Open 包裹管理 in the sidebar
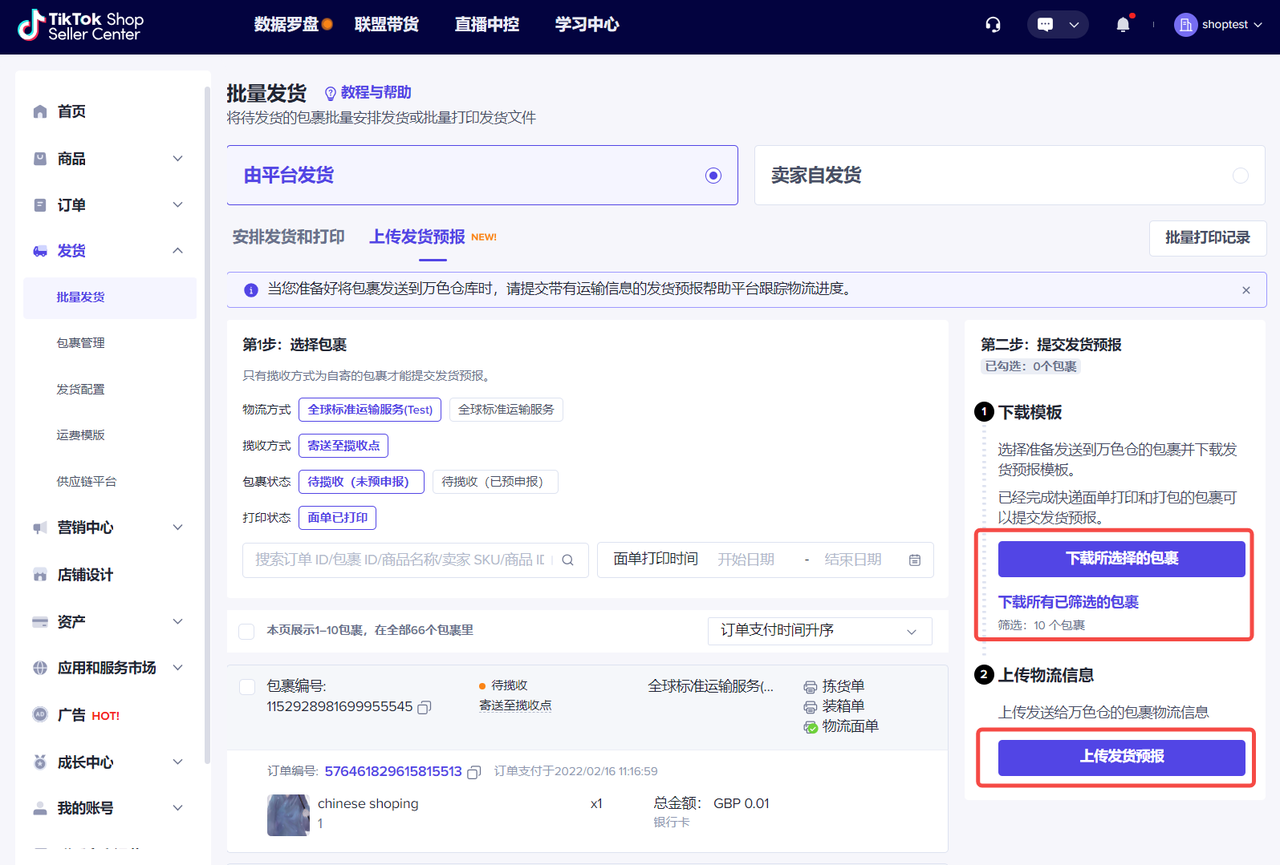This screenshot has height=865, width=1280. click(81, 343)
